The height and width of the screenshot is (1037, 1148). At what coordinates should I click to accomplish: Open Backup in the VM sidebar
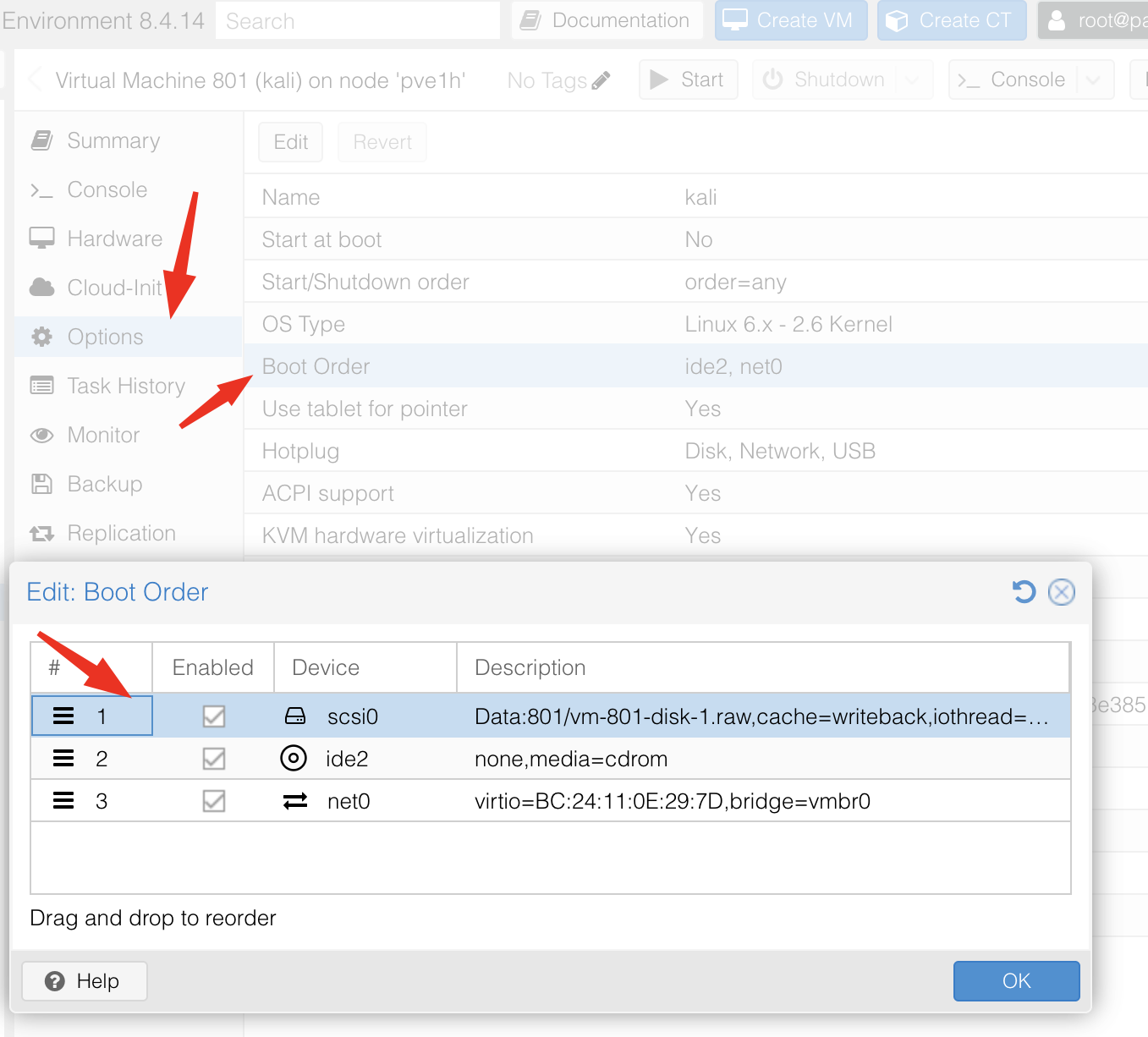point(104,484)
